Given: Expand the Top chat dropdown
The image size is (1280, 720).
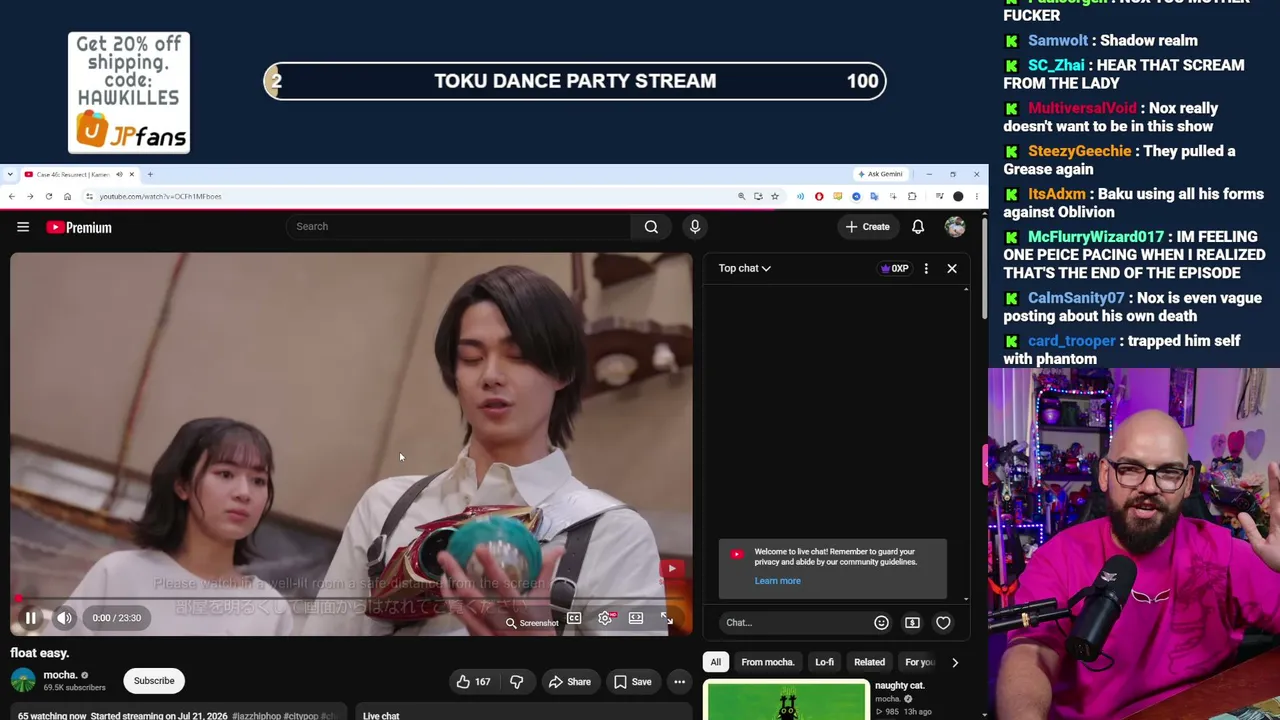Looking at the screenshot, I should coord(744,268).
